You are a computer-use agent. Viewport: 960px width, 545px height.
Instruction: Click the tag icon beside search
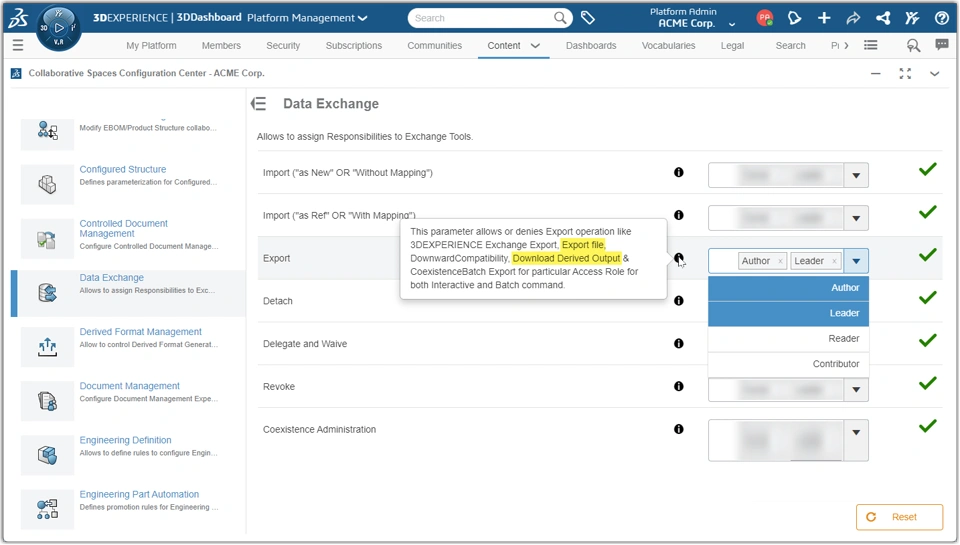click(x=588, y=18)
